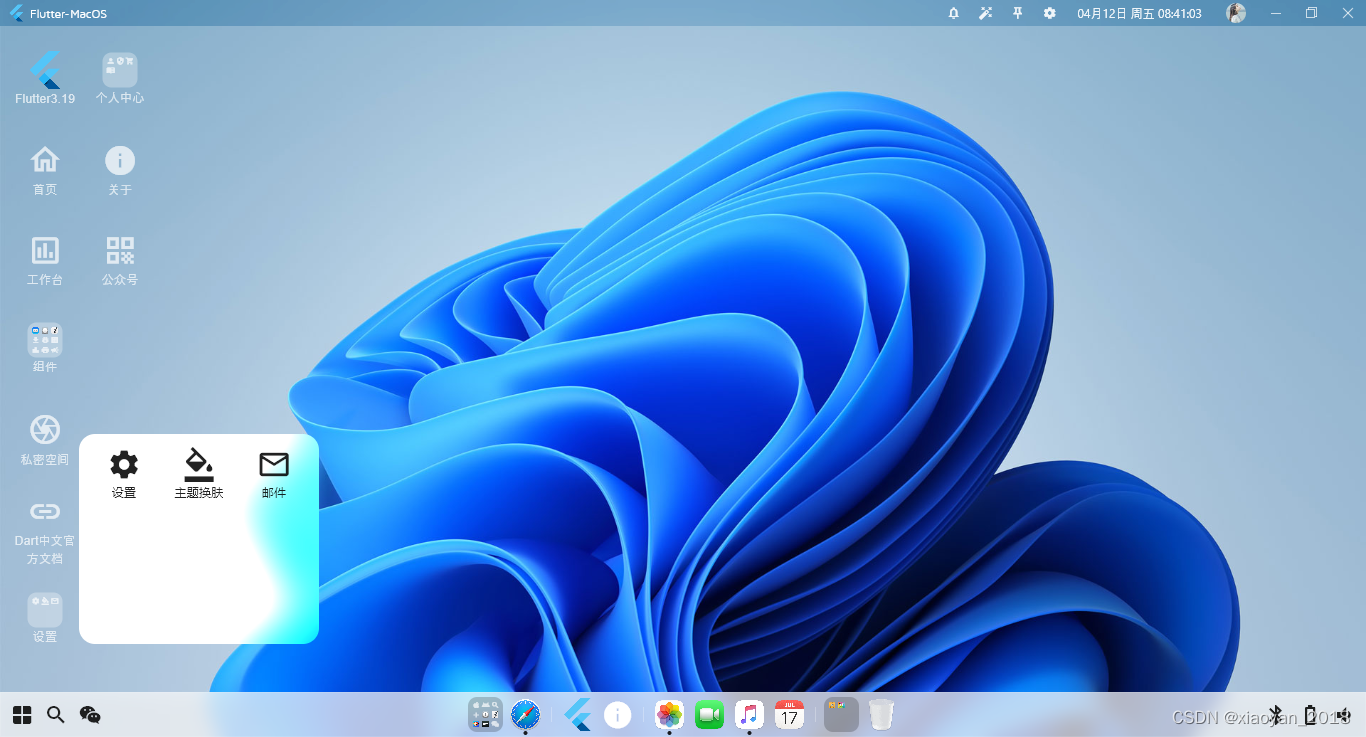The height and width of the screenshot is (737, 1366).
Task: Open the 设置 folder on desktop sidebar
Action: point(45,617)
